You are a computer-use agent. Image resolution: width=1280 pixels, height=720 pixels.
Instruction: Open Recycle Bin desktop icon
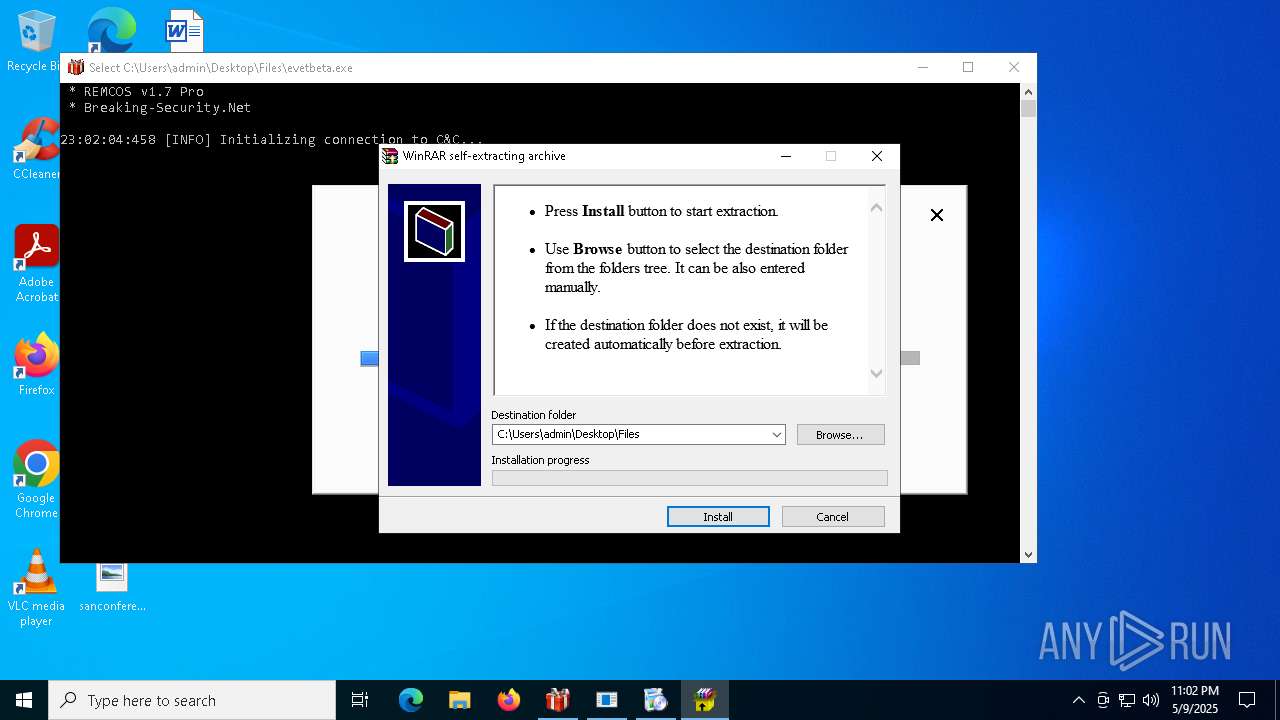tap(35, 41)
